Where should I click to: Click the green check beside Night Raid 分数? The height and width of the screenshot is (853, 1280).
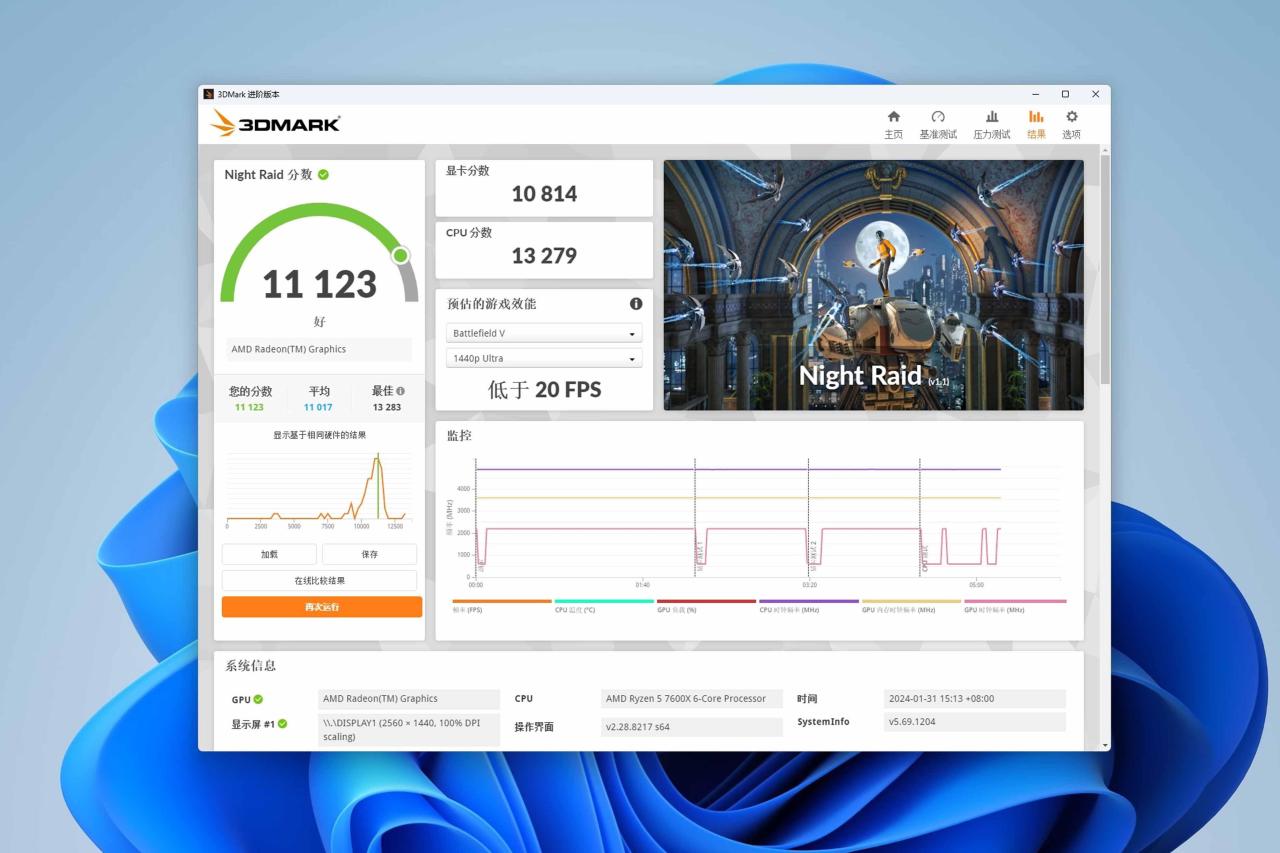pos(323,174)
